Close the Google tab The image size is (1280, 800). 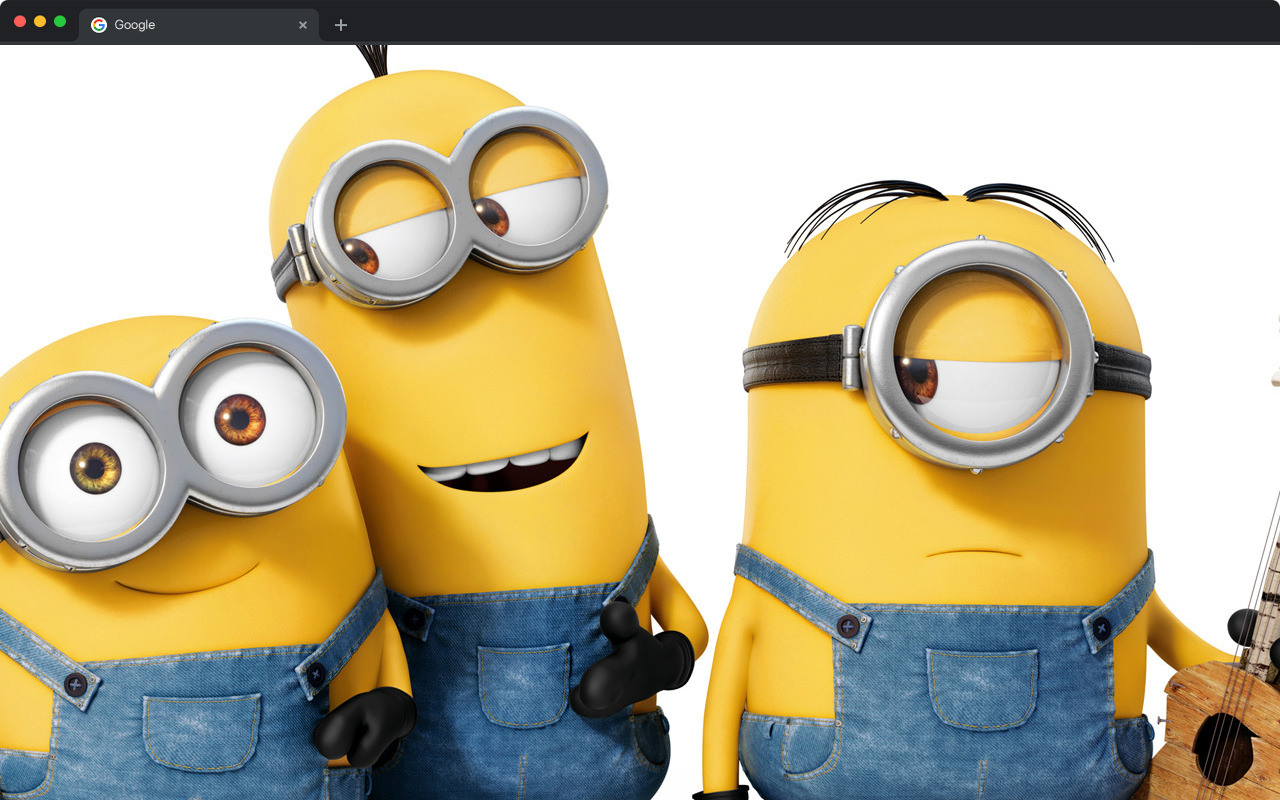[x=303, y=25]
